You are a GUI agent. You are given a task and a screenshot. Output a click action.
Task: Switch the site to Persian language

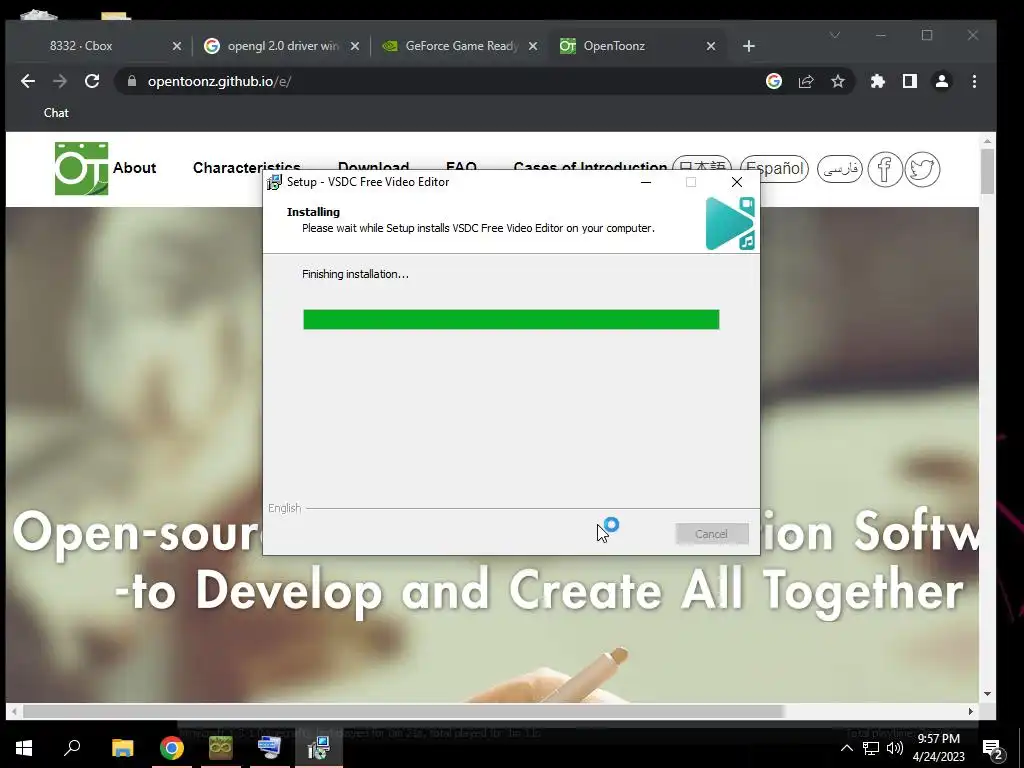(x=840, y=169)
